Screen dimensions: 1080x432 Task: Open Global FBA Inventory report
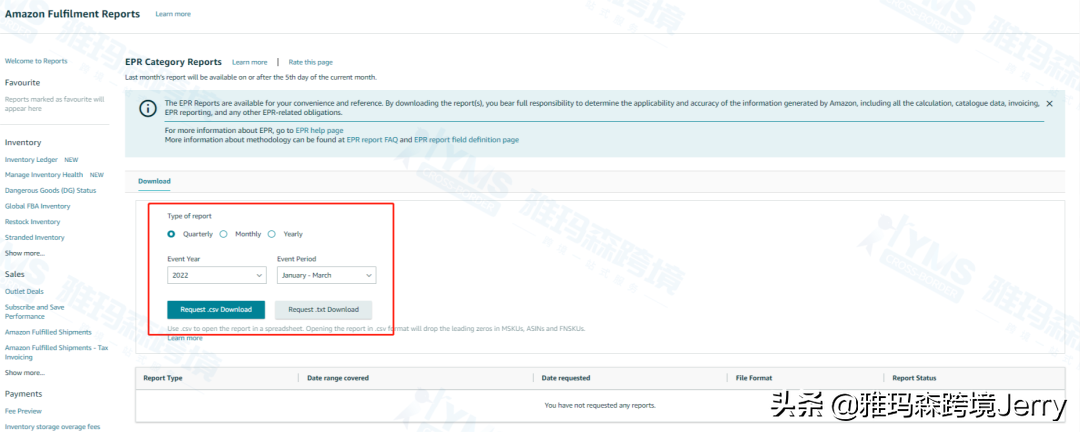[x=37, y=207]
